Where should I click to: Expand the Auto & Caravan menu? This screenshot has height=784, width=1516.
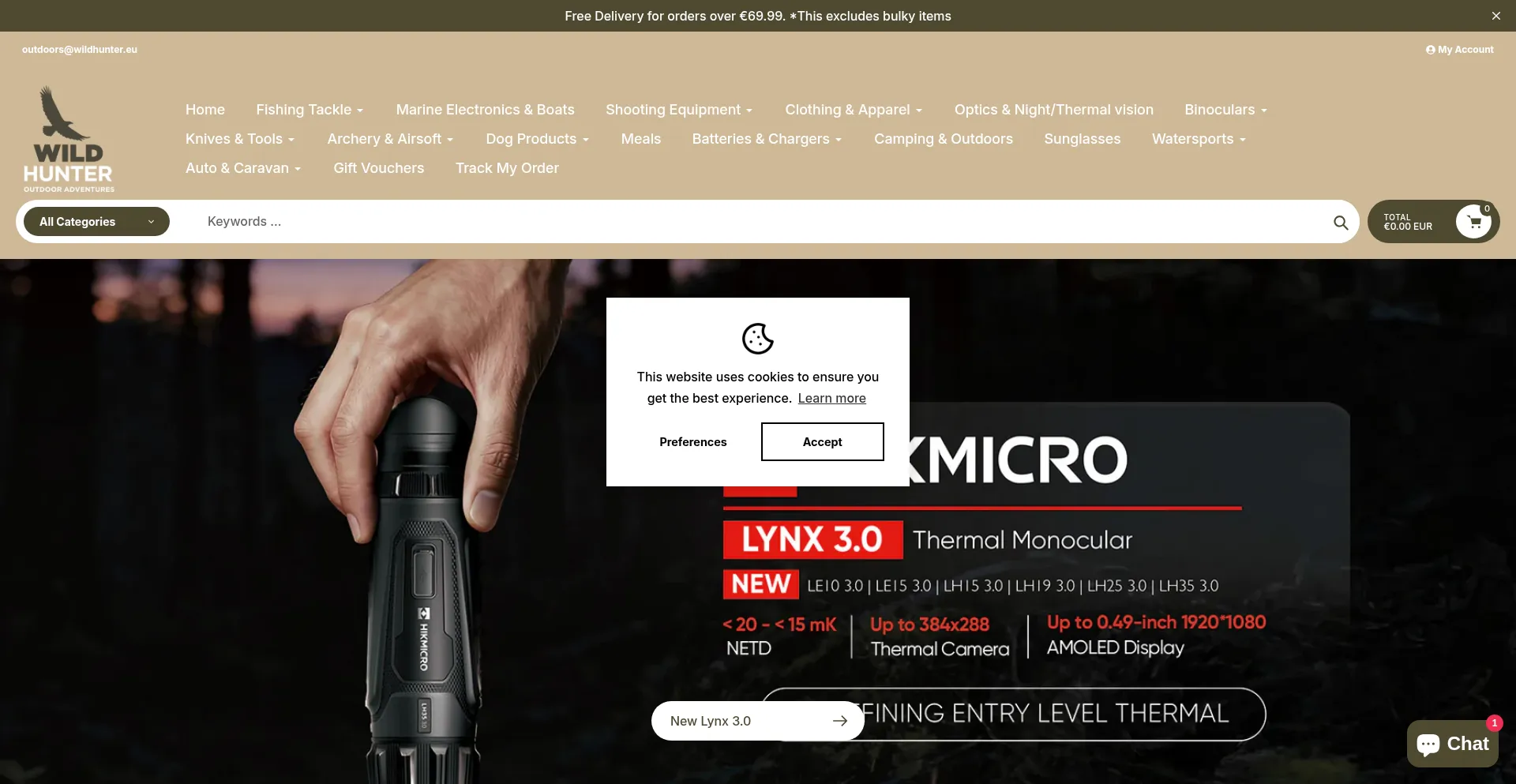[x=243, y=168]
